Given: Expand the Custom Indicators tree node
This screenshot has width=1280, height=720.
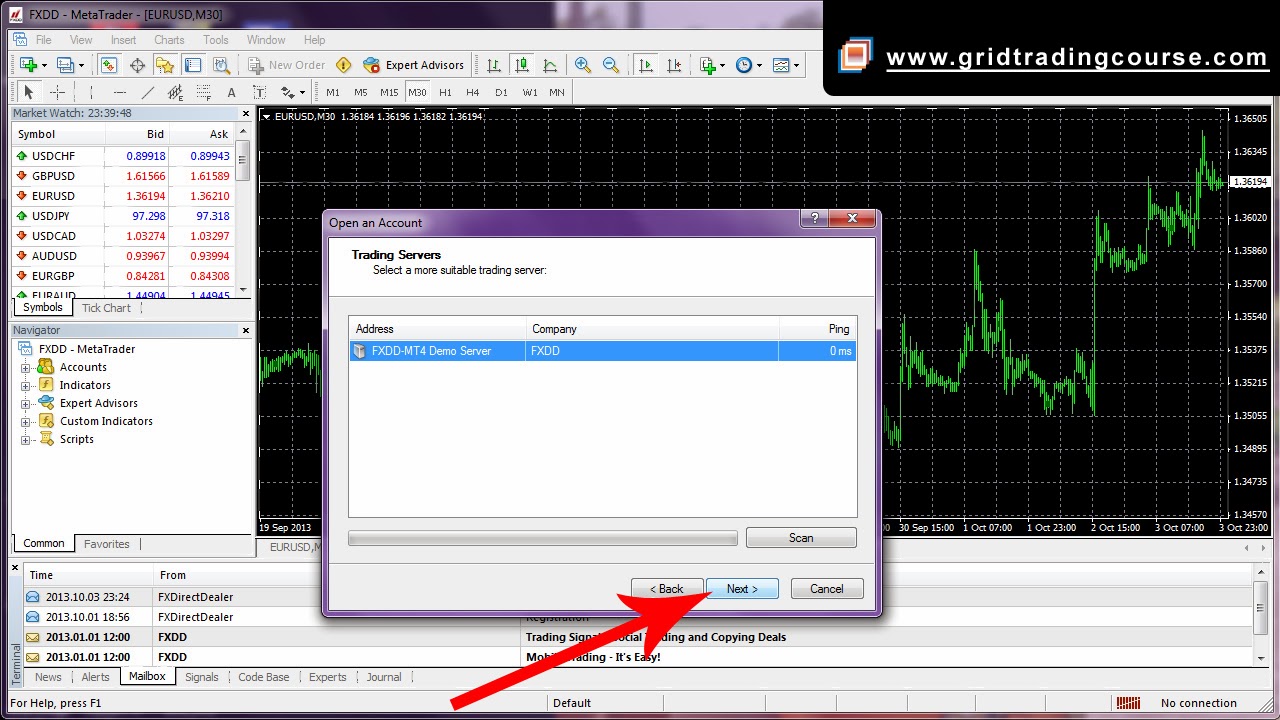Looking at the screenshot, I should 26,422.
